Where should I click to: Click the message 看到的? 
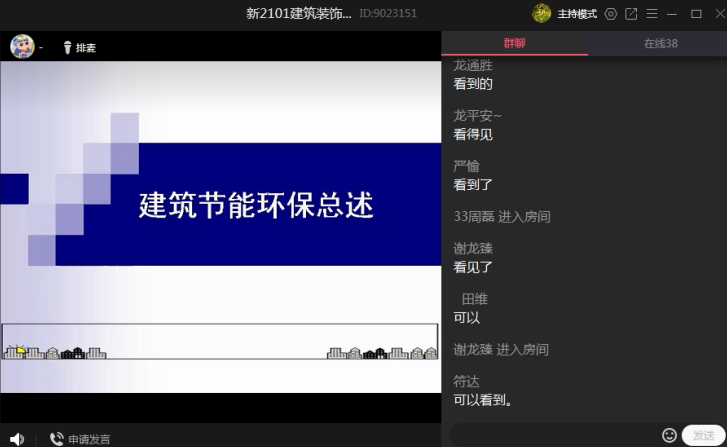[472, 84]
